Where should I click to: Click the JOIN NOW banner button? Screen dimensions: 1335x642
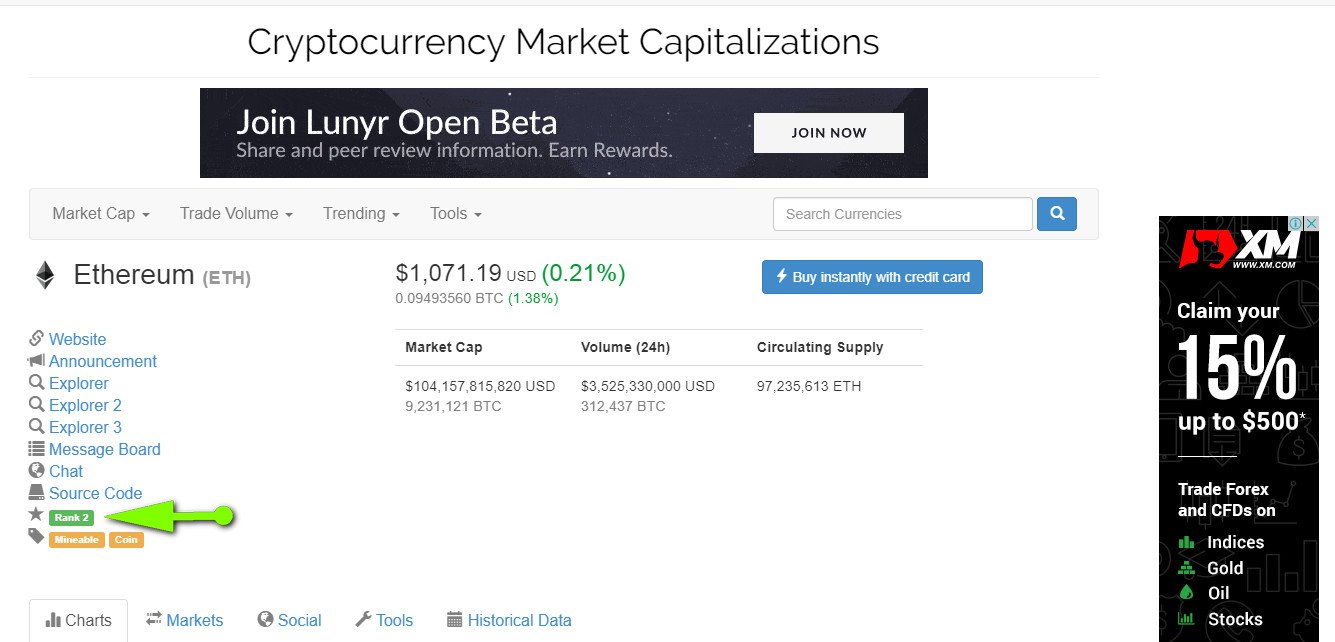[x=829, y=133]
